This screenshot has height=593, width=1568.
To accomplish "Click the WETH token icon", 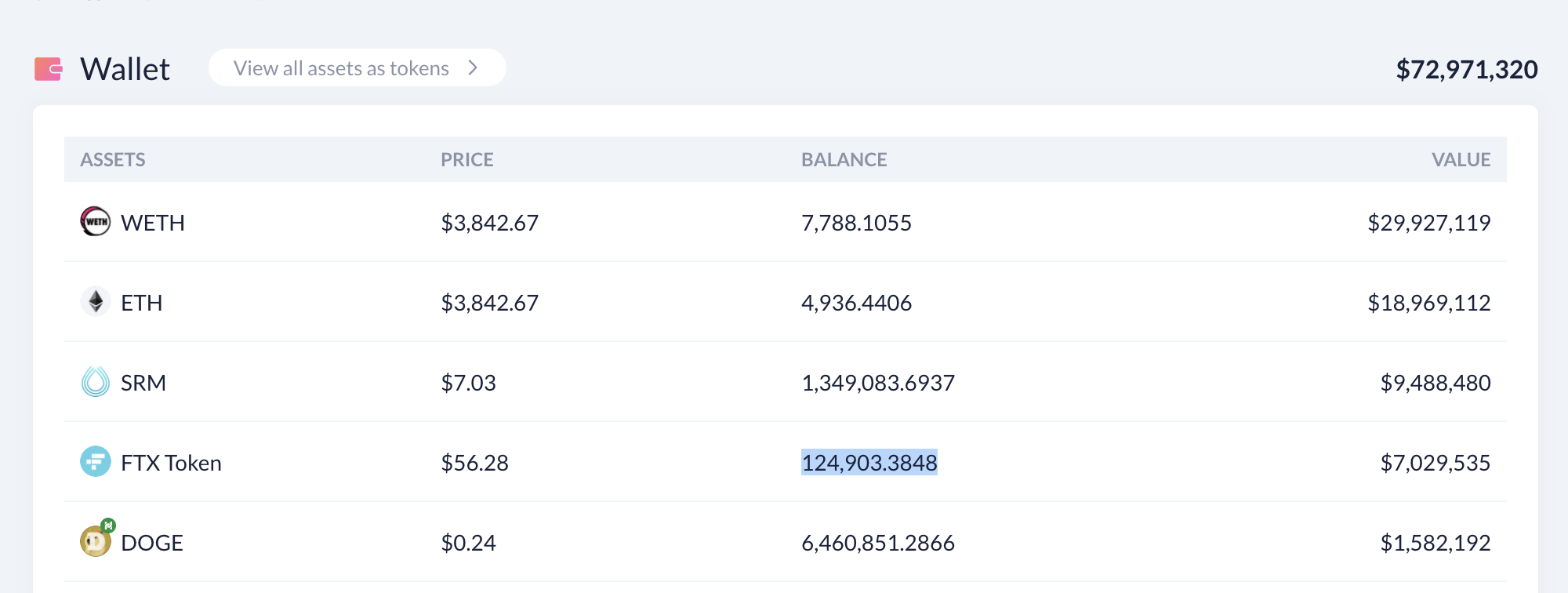I will click(96, 222).
